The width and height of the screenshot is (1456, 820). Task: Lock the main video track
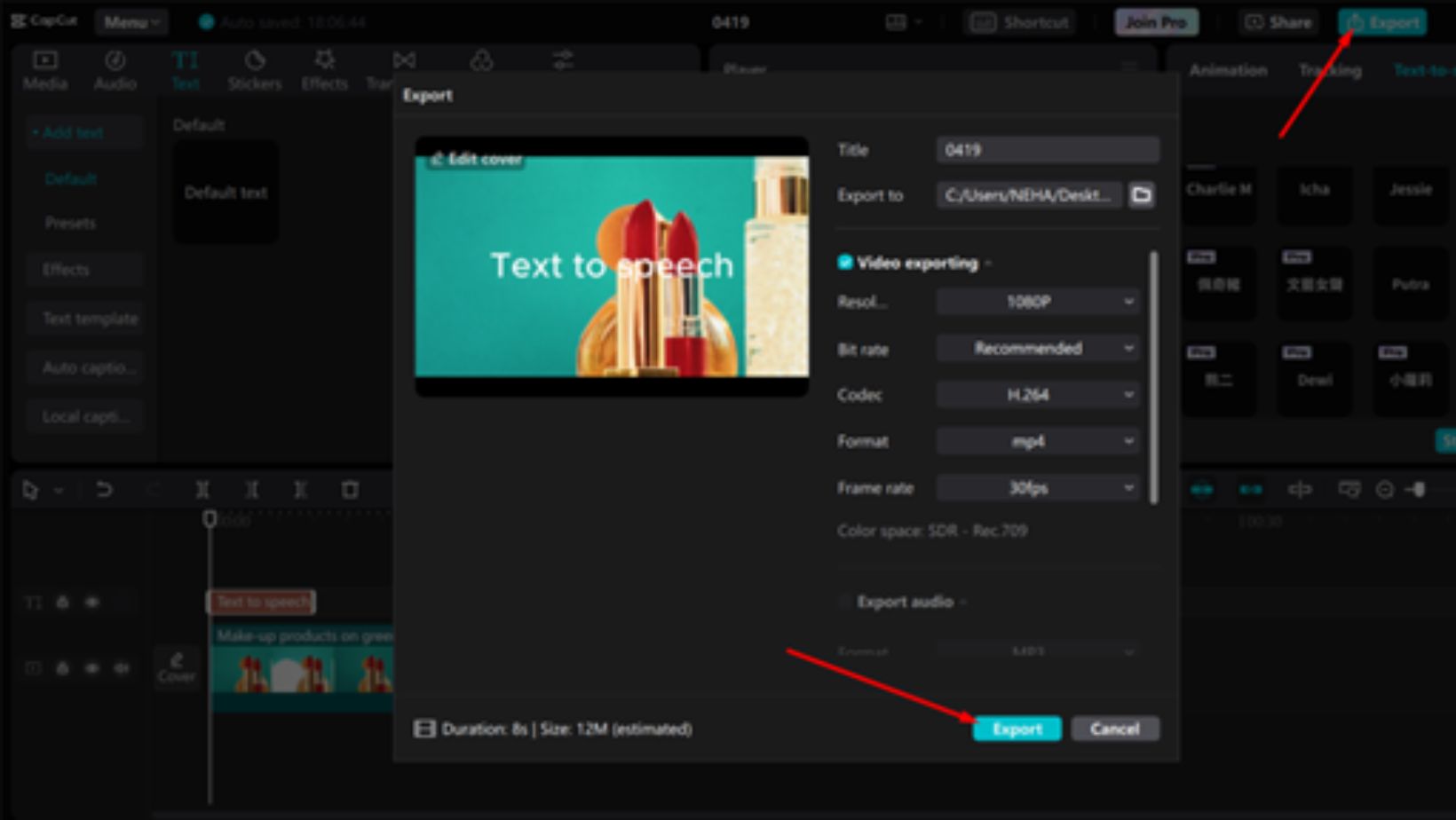click(62, 667)
